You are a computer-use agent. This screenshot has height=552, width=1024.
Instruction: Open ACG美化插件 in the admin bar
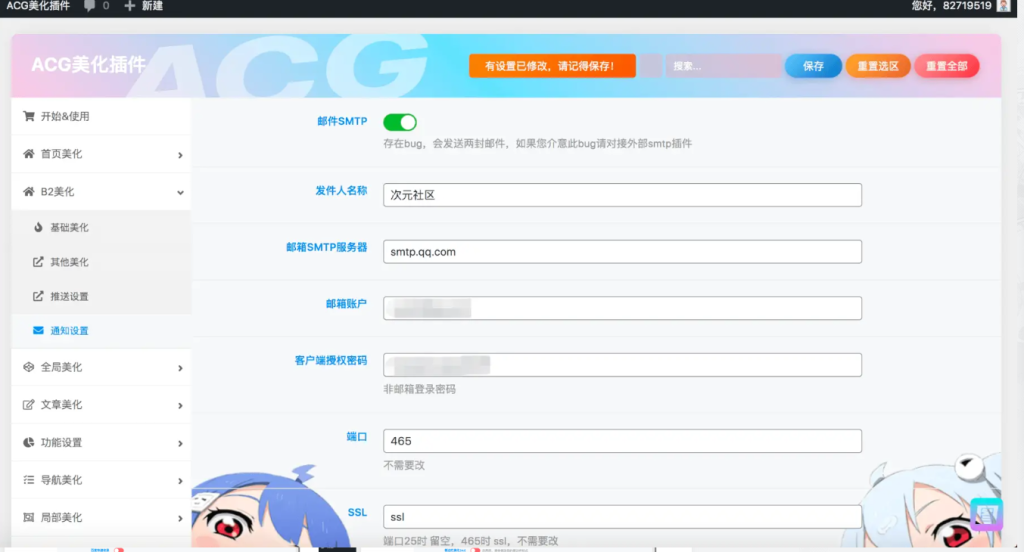tap(38, 6)
